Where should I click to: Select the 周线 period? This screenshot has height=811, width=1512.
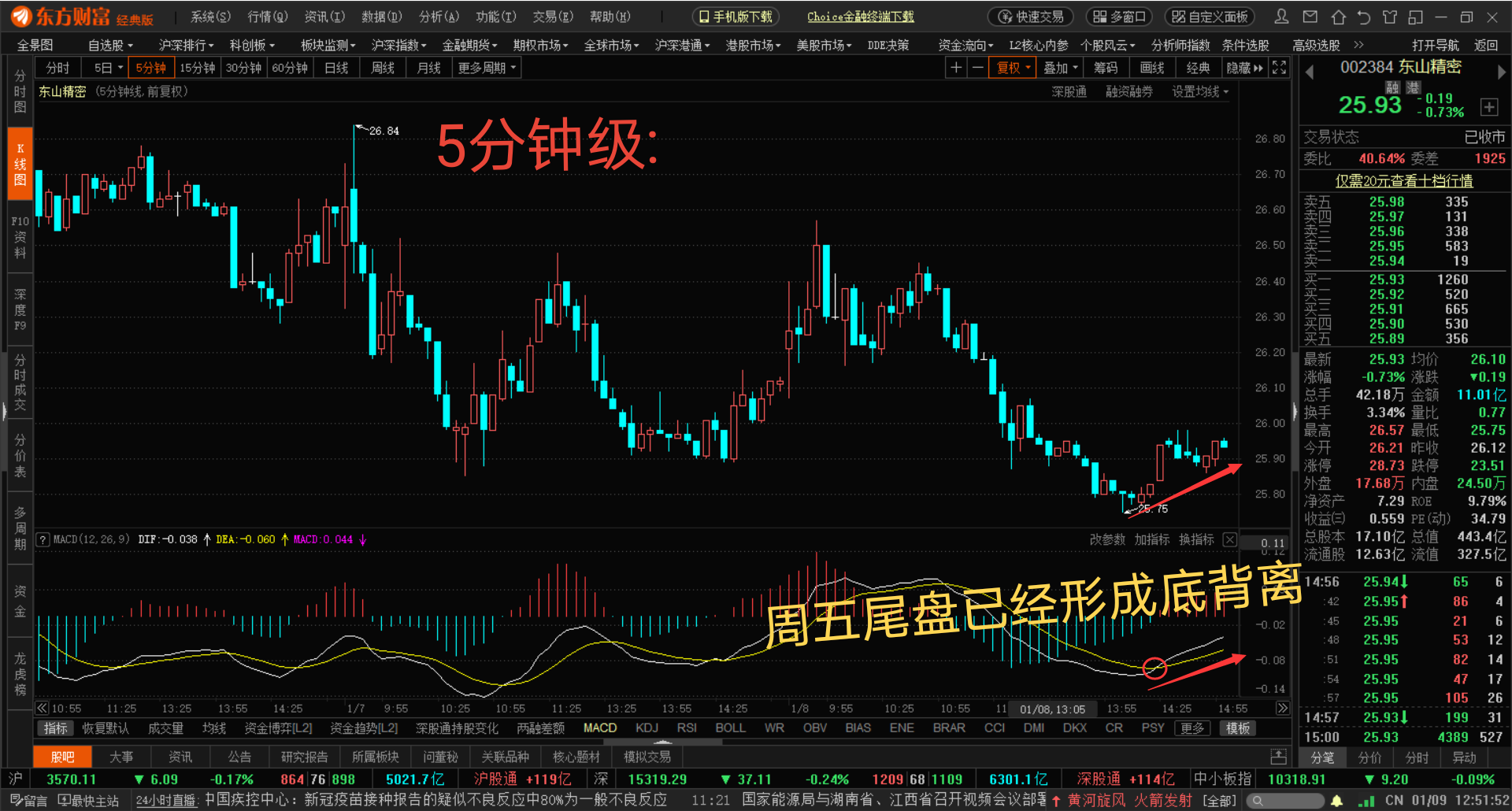(383, 68)
